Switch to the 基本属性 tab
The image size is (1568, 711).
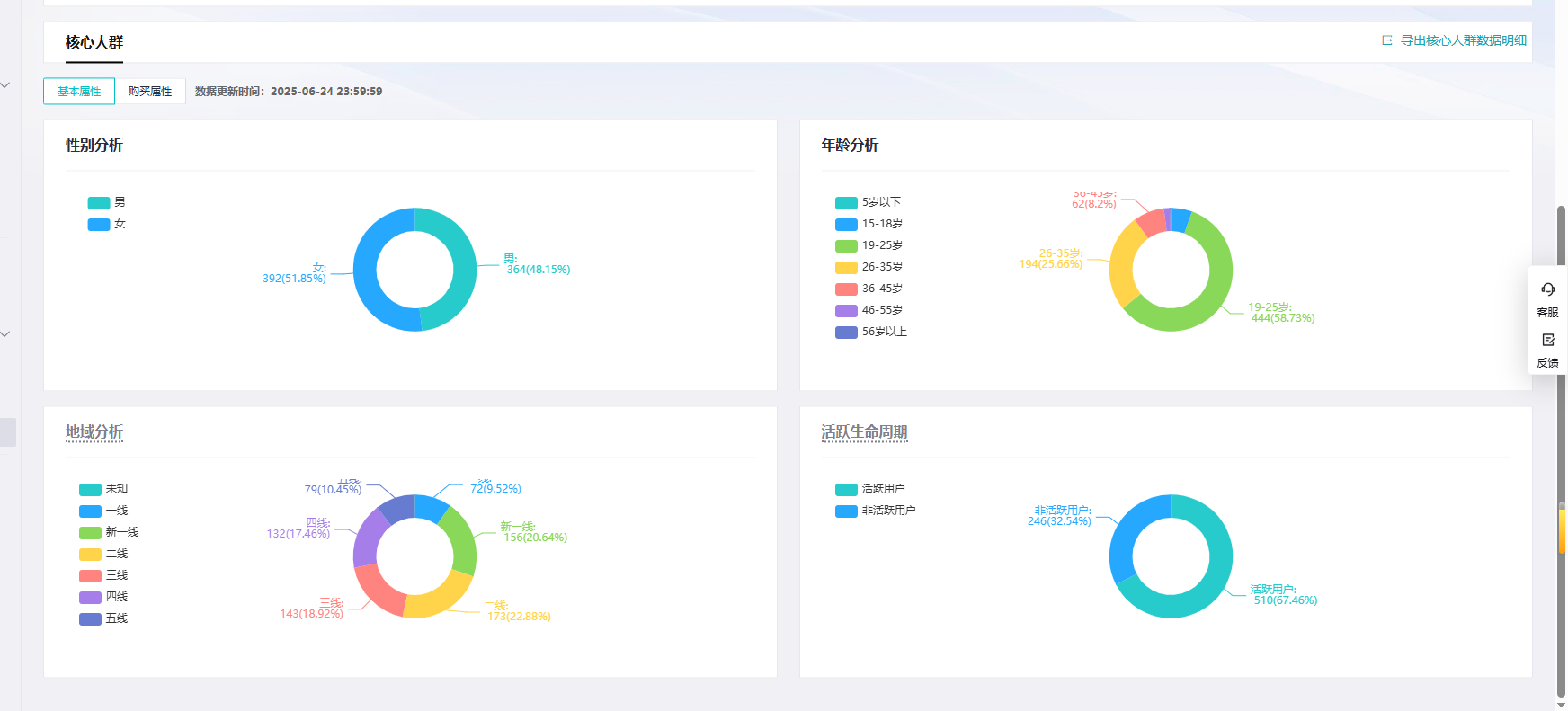[x=79, y=92]
